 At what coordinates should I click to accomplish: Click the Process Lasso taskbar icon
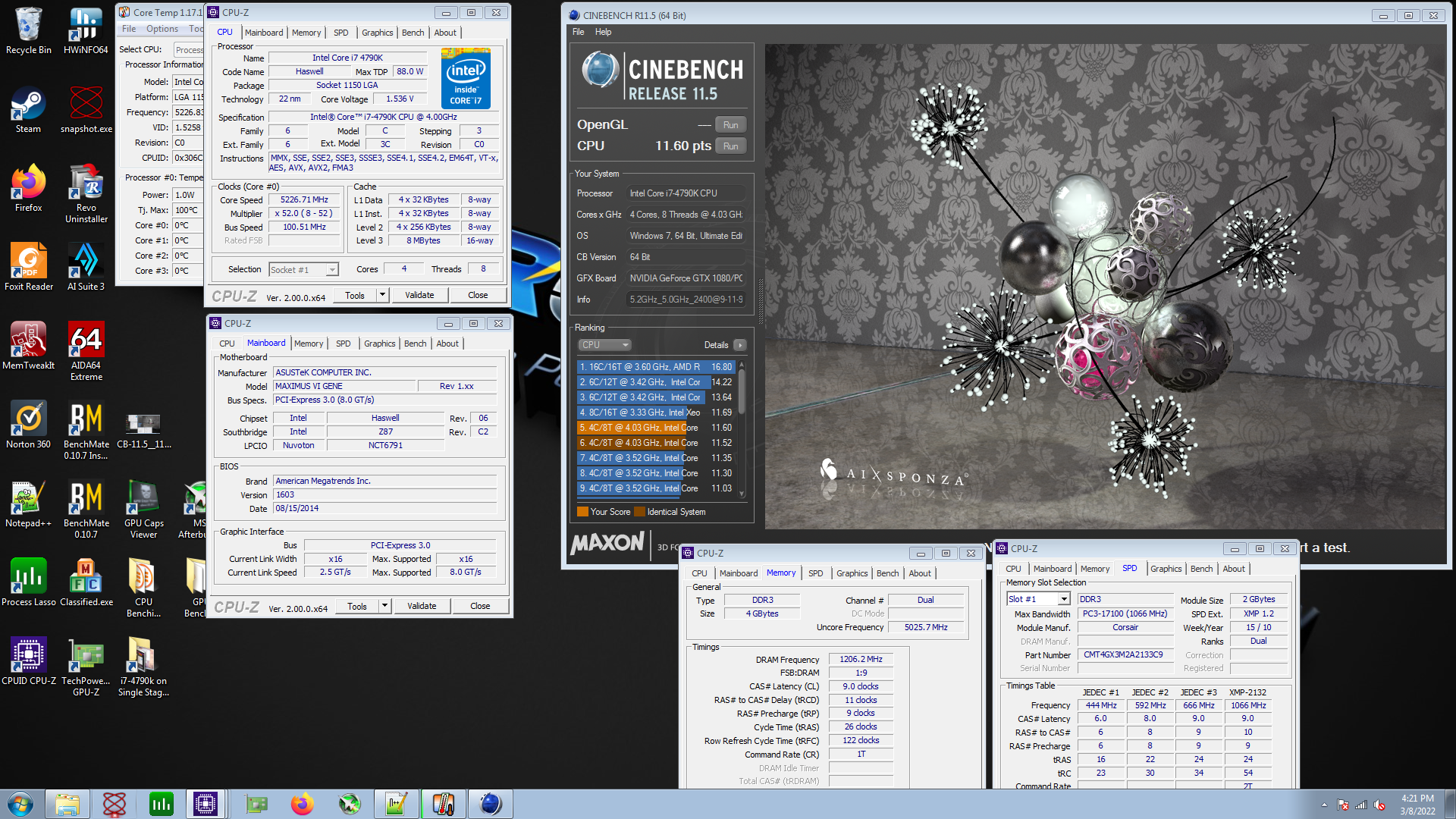[x=162, y=804]
